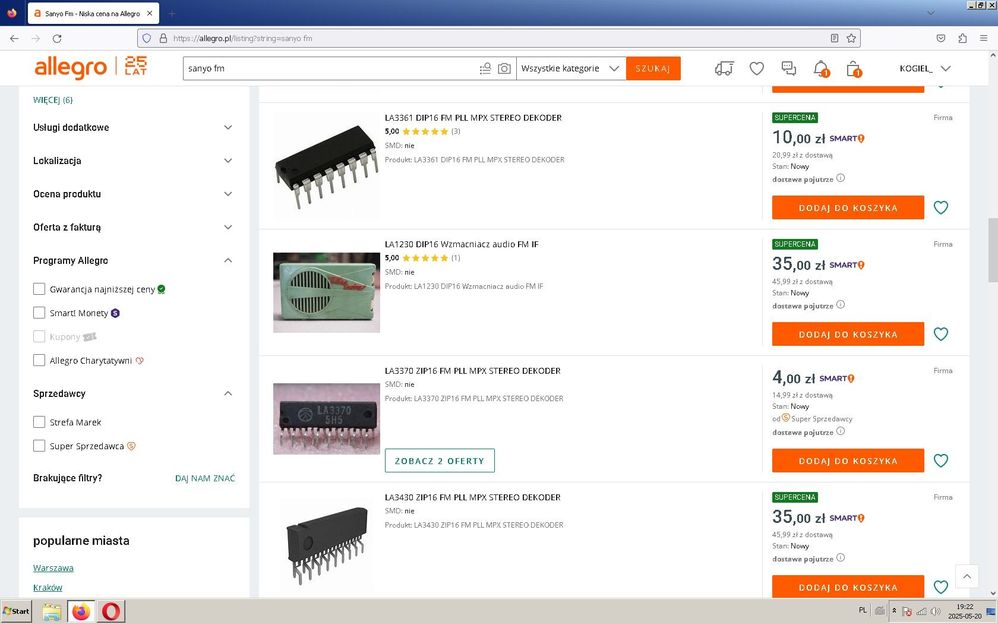
Task: Open search options icon in the search box
Action: coord(485,68)
